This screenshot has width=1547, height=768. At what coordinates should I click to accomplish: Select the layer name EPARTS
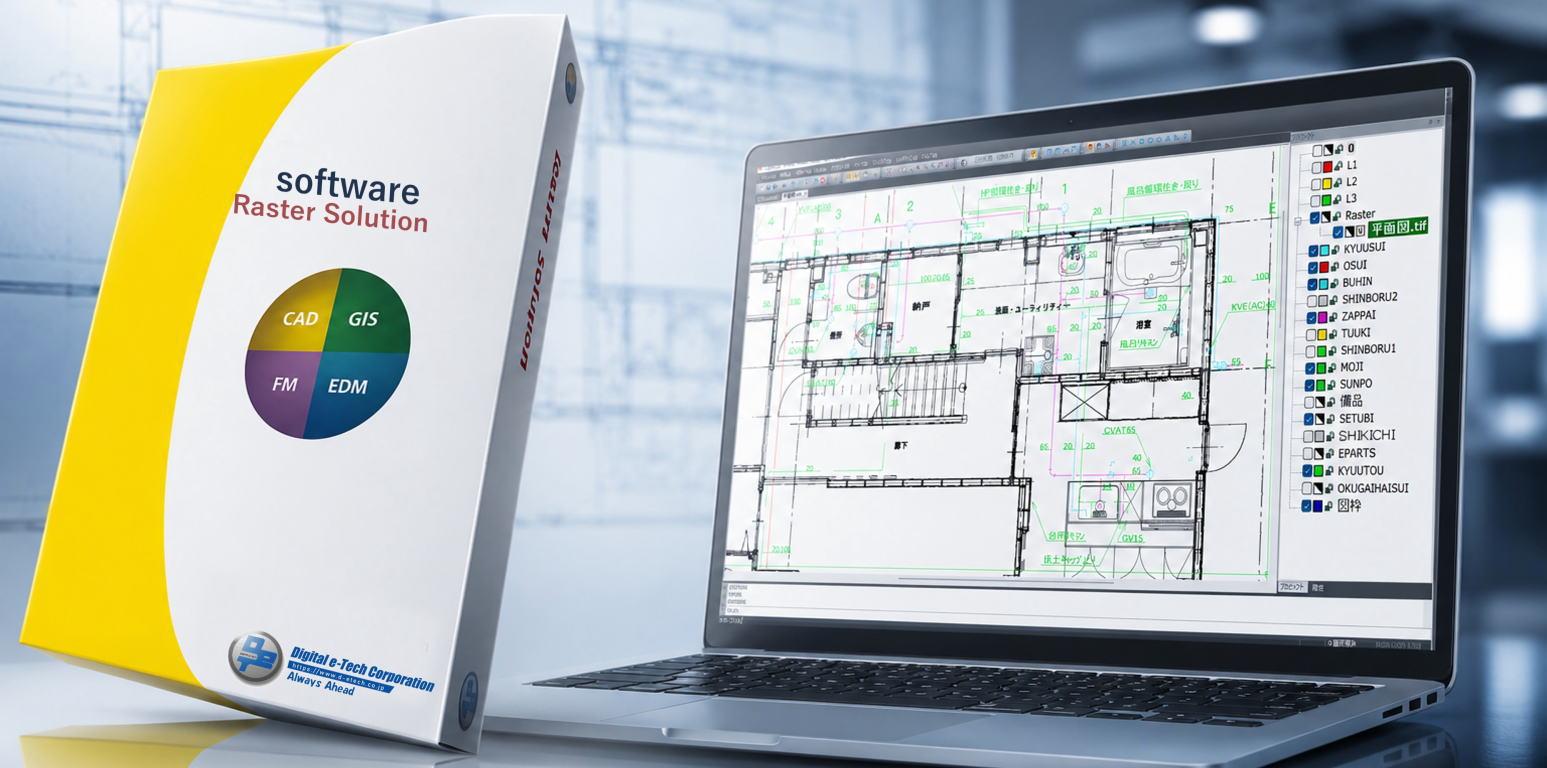point(1358,453)
